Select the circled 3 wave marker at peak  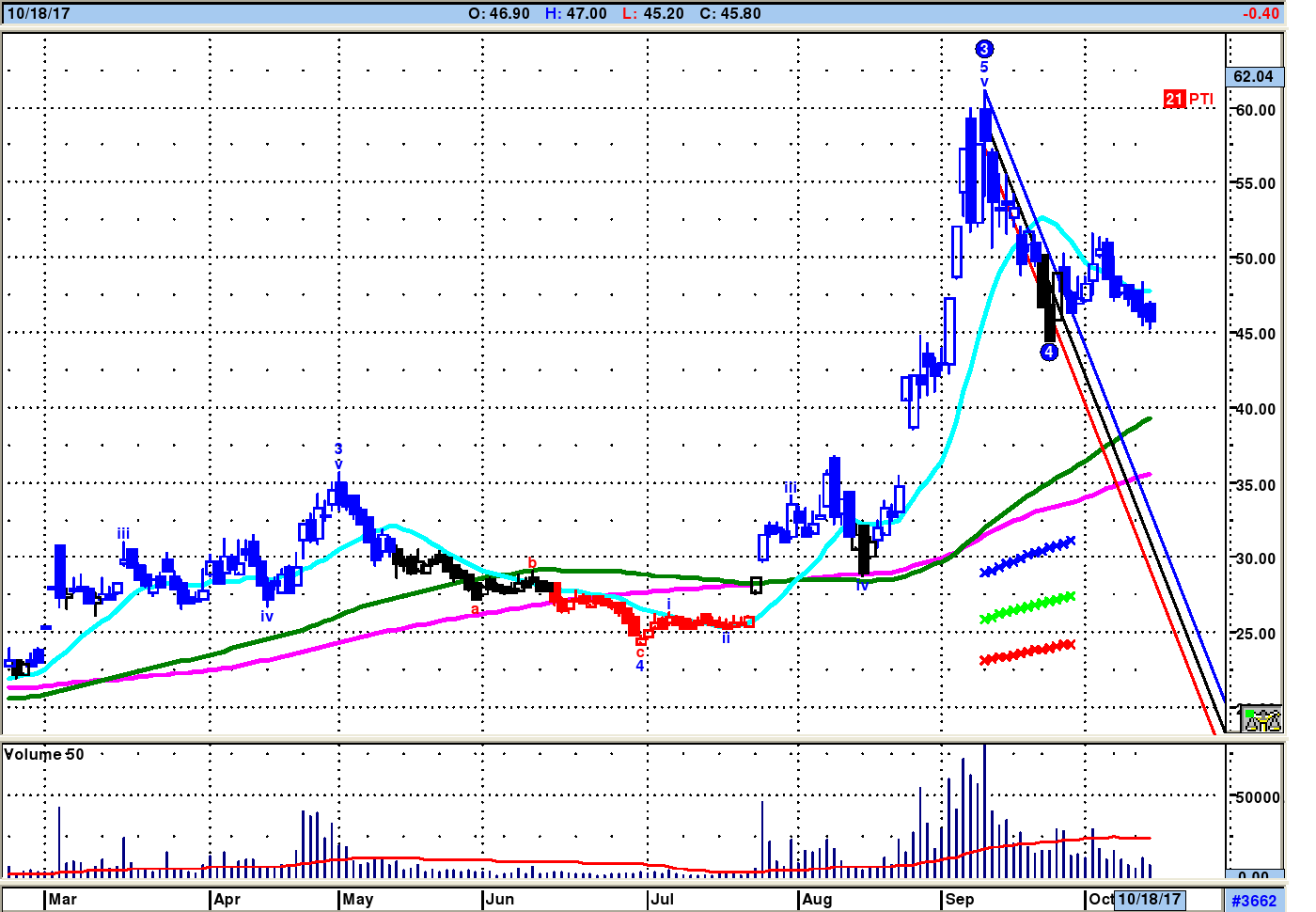984,49
